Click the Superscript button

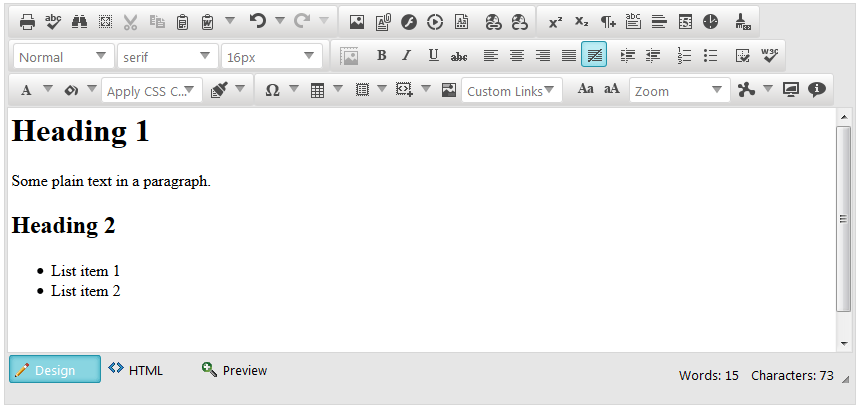coord(555,21)
